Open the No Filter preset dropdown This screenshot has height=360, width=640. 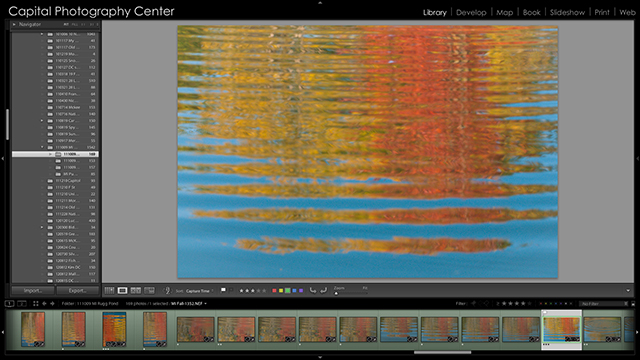[x=604, y=303]
